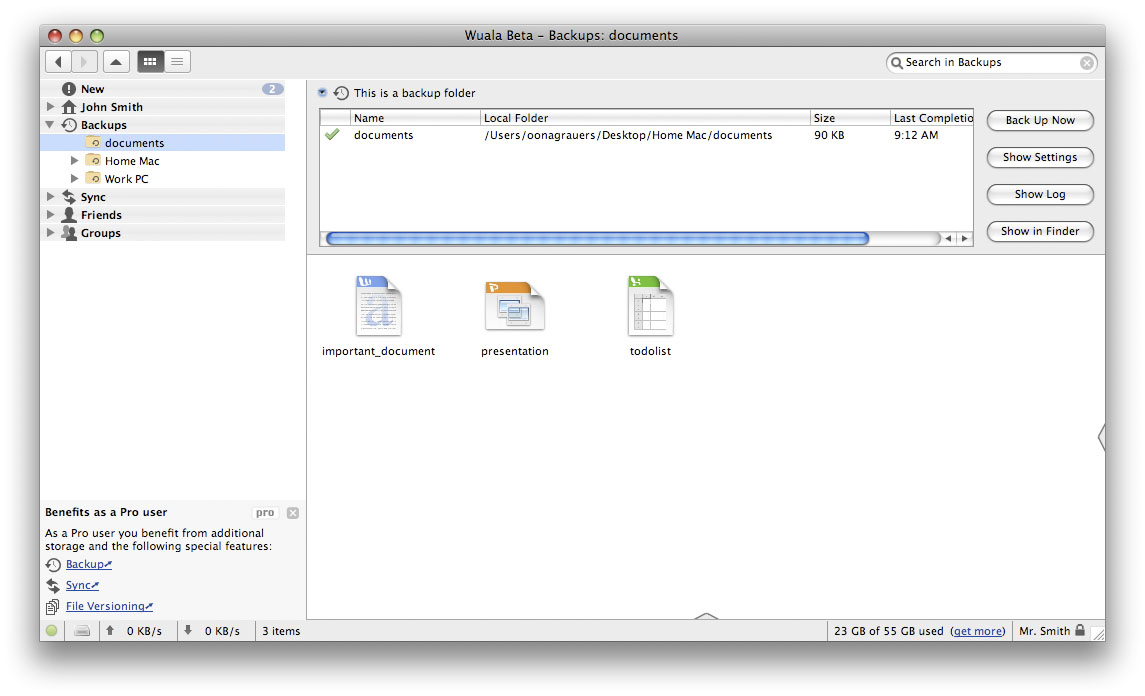The width and height of the screenshot is (1145, 696).
Task: Go up one folder level
Action: coord(116,62)
